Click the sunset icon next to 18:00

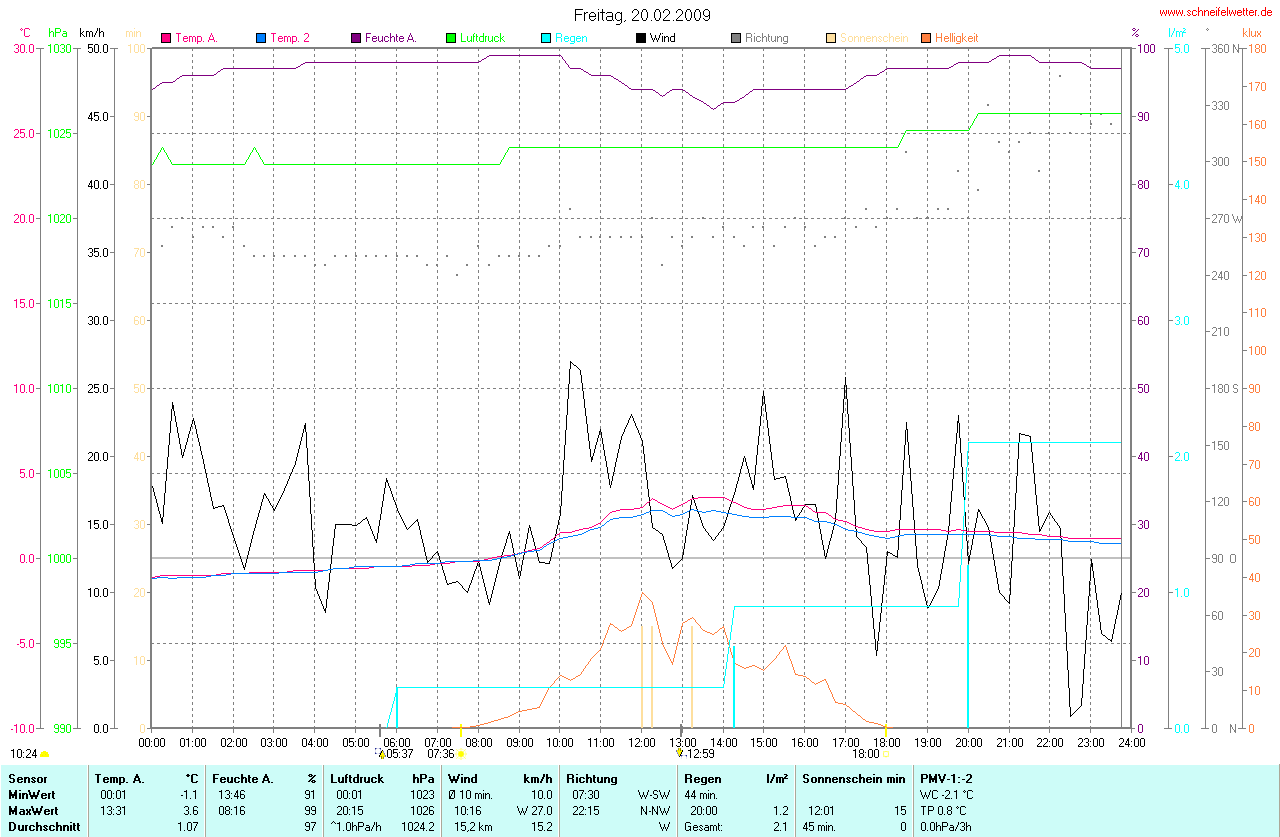[886, 754]
